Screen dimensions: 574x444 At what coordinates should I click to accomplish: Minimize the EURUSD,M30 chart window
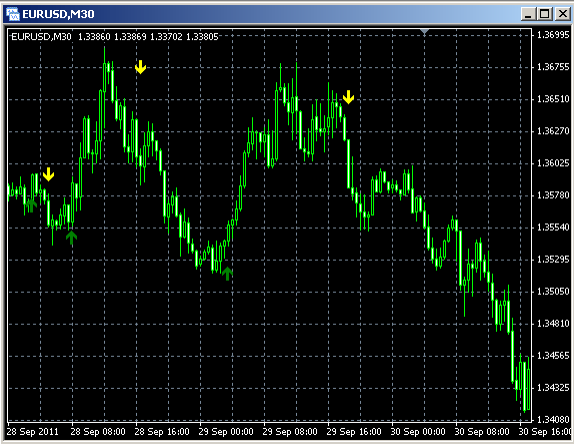pos(528,14)
